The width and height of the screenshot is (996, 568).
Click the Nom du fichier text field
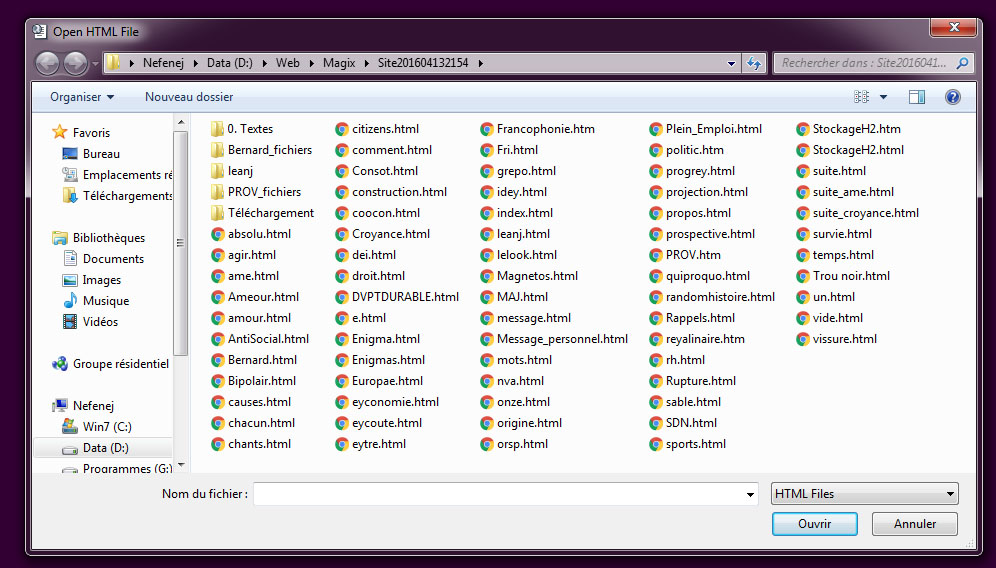click(x=500, y=494)
